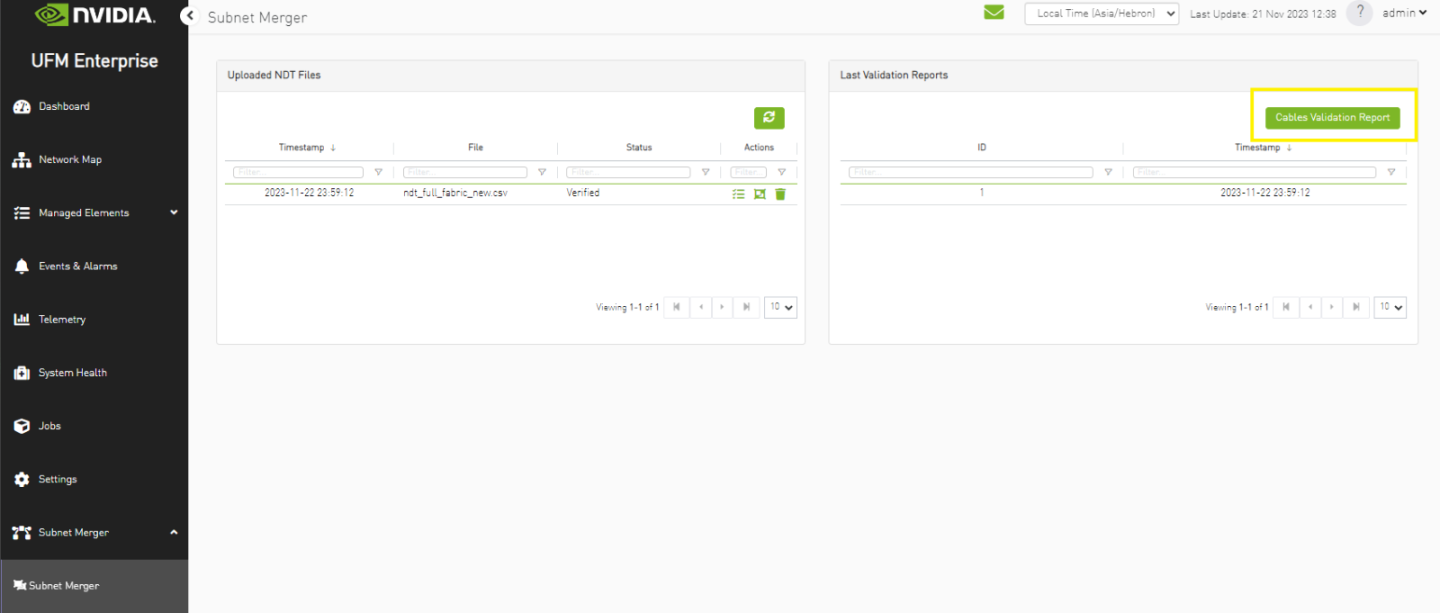The width and height of the screenshot is (1440, 613).
Task: Open the mail envelope notifications icon
Action: tap(993, 13)
